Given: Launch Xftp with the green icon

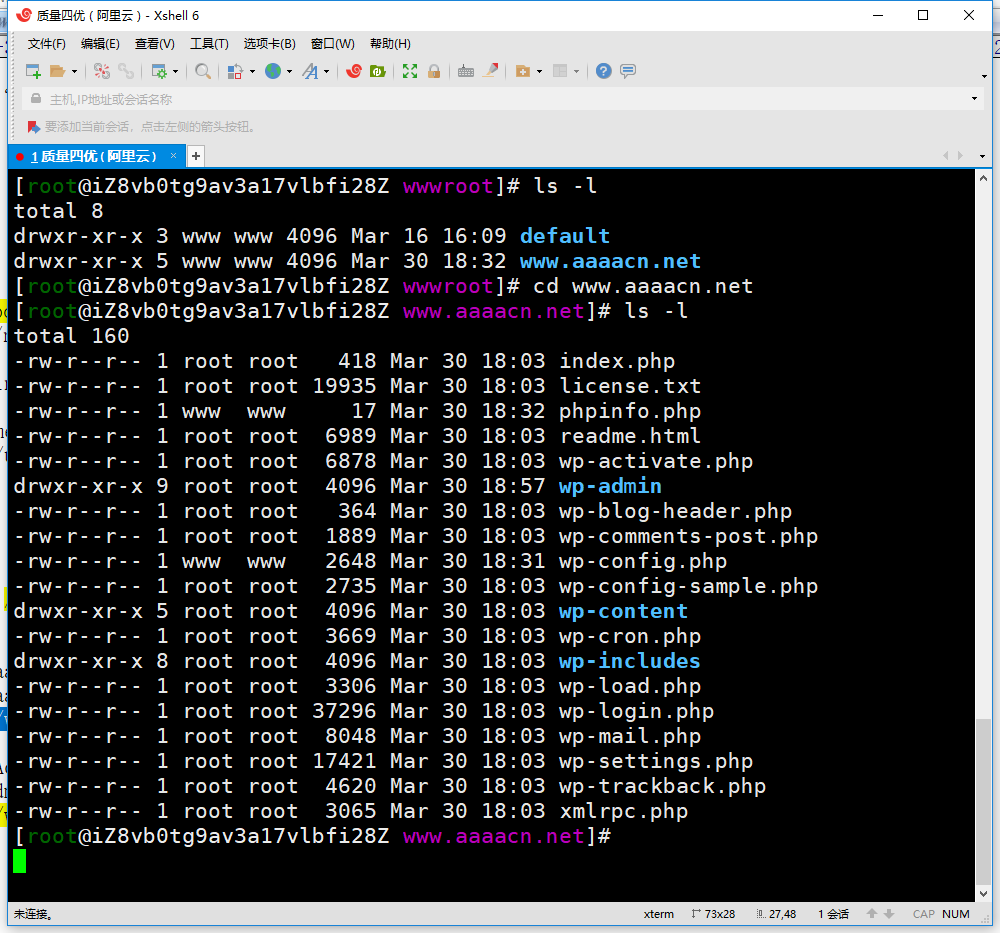Looking at the screenshot, I should click(378, 71).
